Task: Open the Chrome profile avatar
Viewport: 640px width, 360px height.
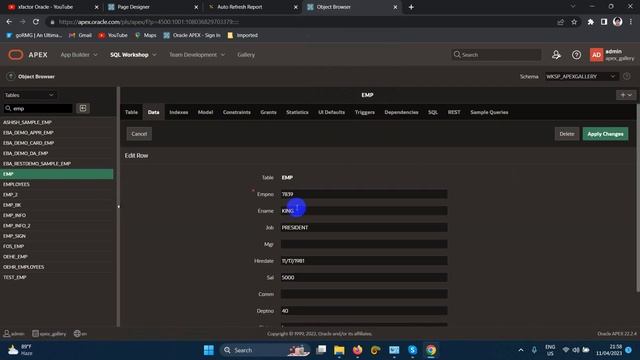Action: pyautogui.click(x=617, y=22)
